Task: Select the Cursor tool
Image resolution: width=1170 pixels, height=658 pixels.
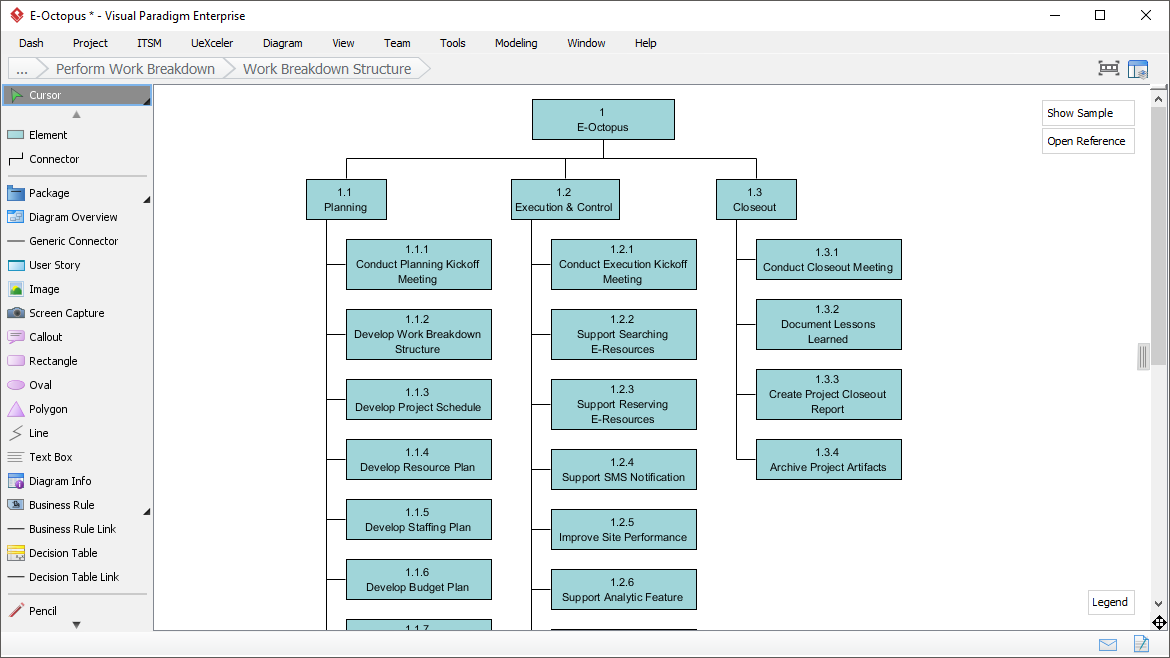Action: pos(77,95)
